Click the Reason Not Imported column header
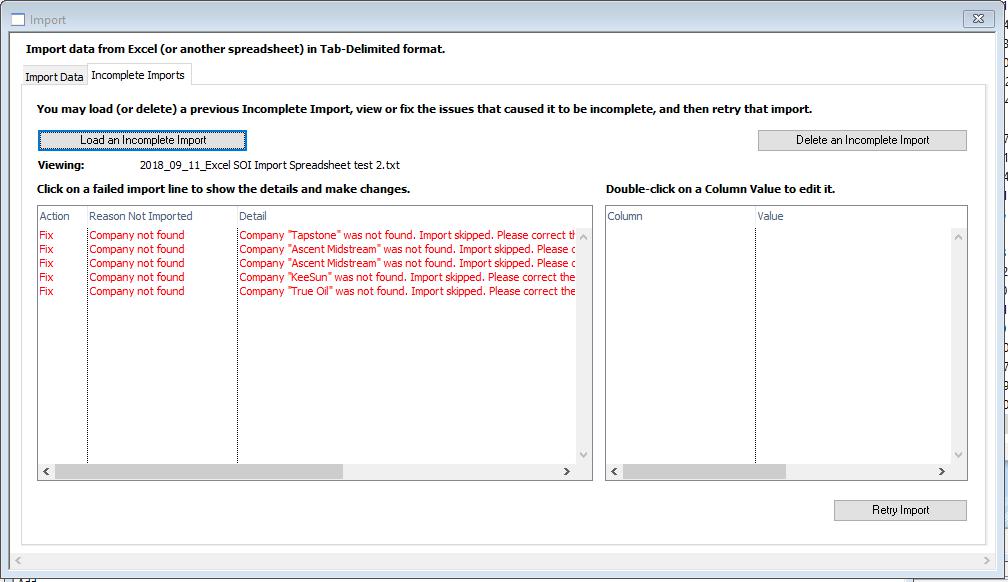The image size is (1008, 582). [x=141, y=216]
